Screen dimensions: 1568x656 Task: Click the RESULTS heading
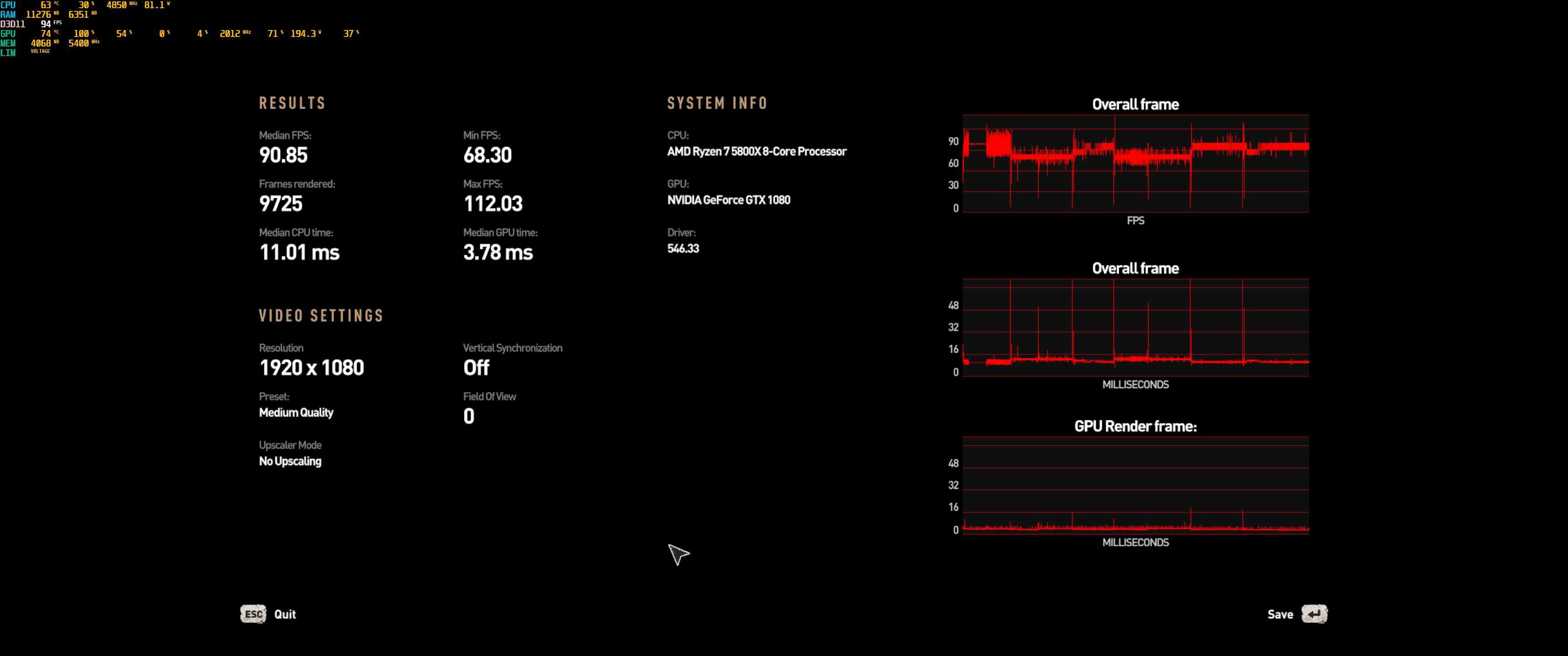pyautogui.click(x=292, y=103)
